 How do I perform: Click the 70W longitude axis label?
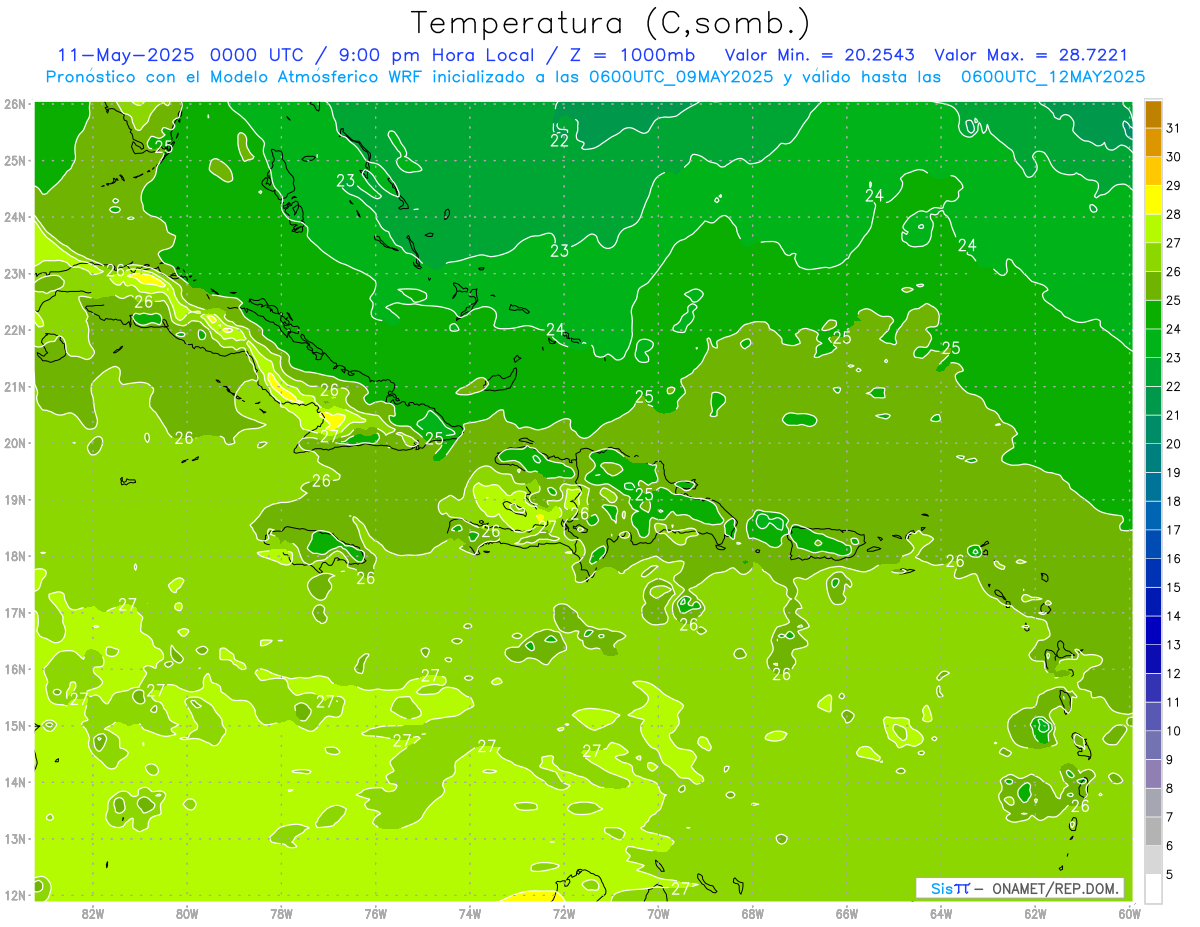(658, 913)
